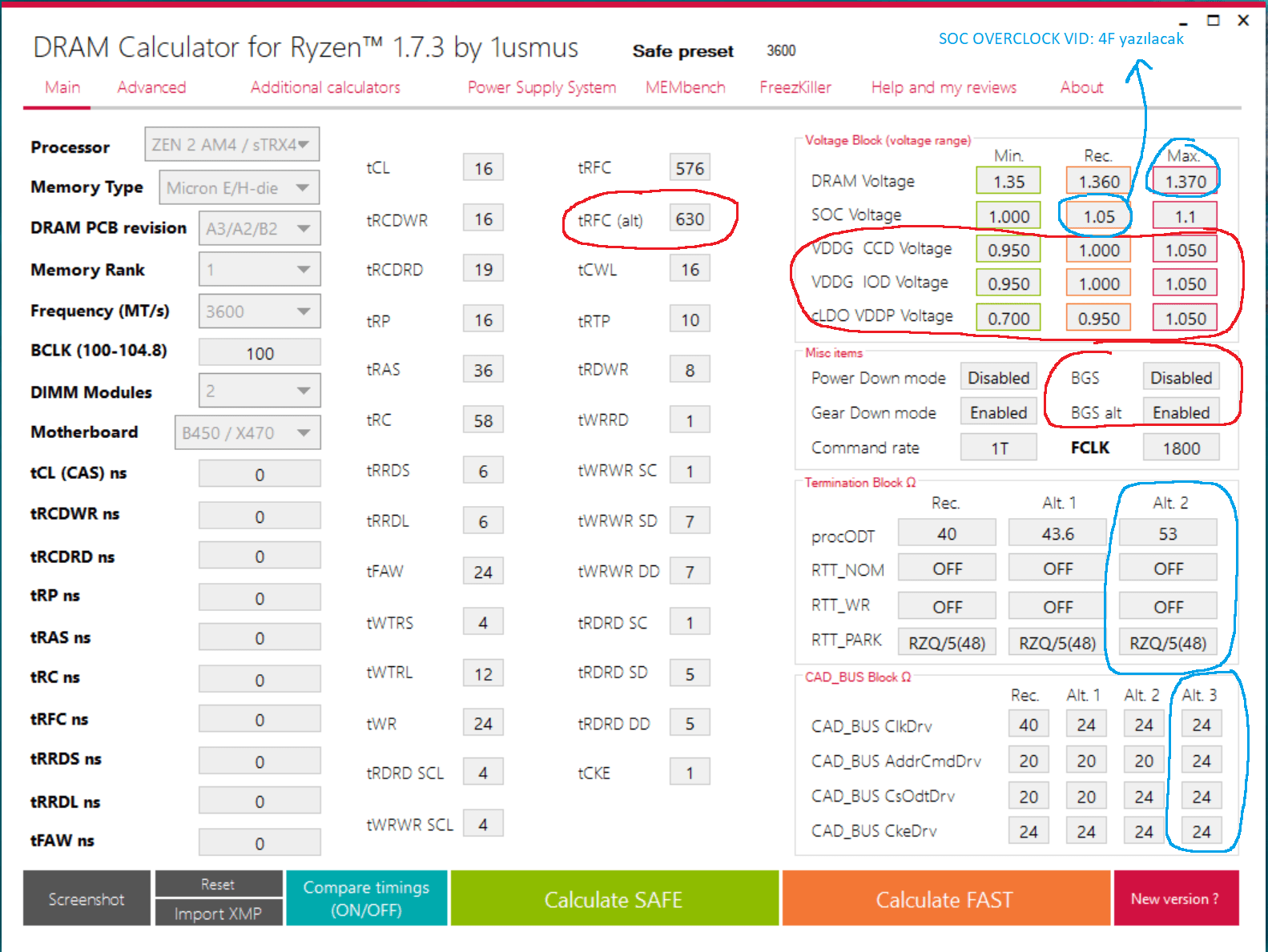The width and height of the screenshot is (1268, 952).
Task: Switch to the FreezKiller tab
Action: (x=795, y=87)
